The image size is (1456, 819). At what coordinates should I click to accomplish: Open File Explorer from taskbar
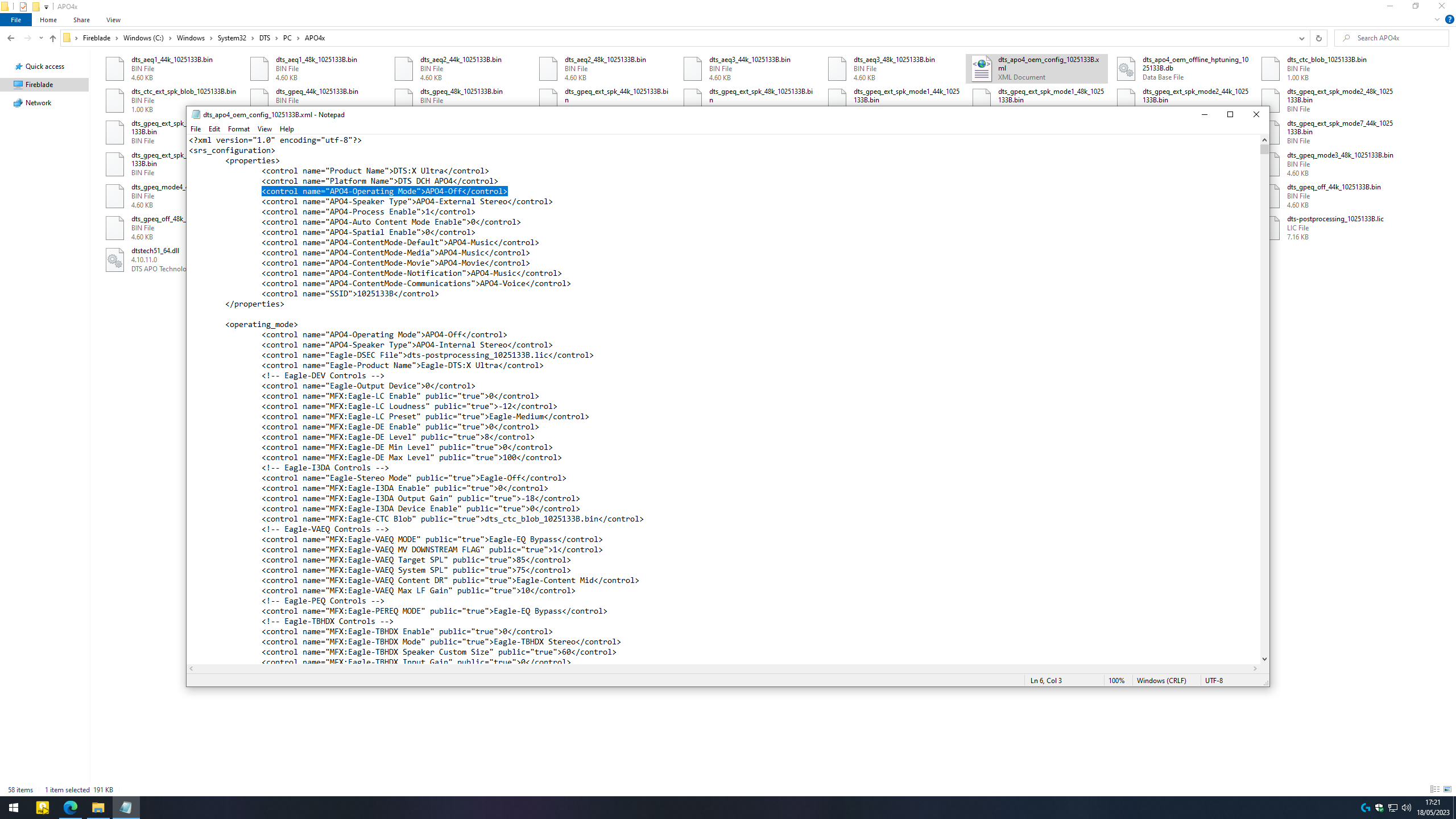(98, 808)
